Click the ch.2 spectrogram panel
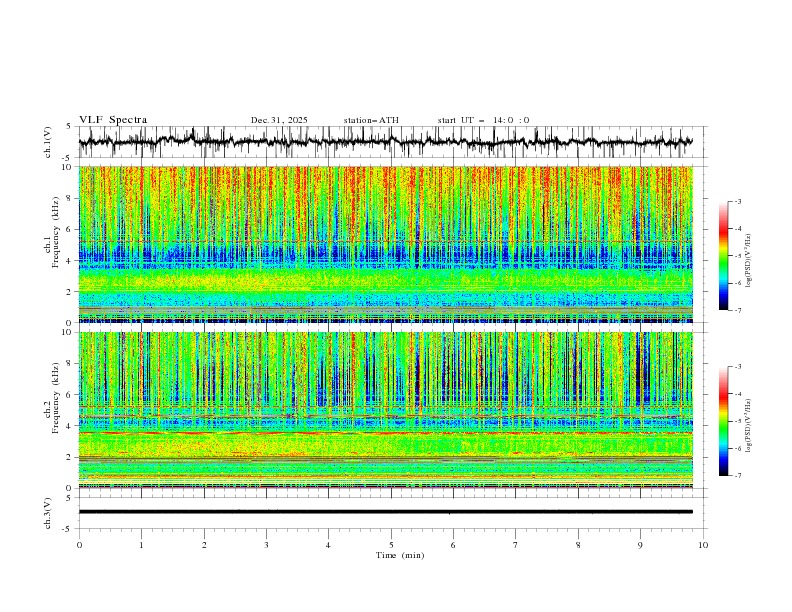 [x=385, y=410]
